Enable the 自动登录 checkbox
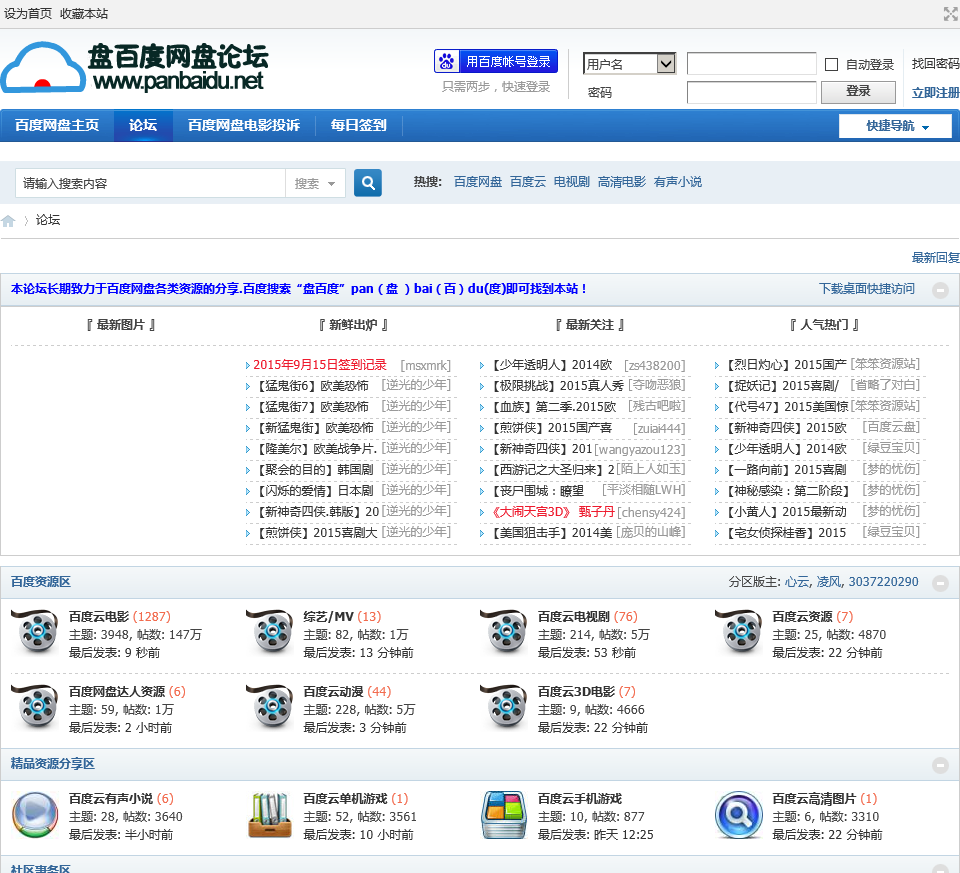960x873 pixels. [831, 64]
